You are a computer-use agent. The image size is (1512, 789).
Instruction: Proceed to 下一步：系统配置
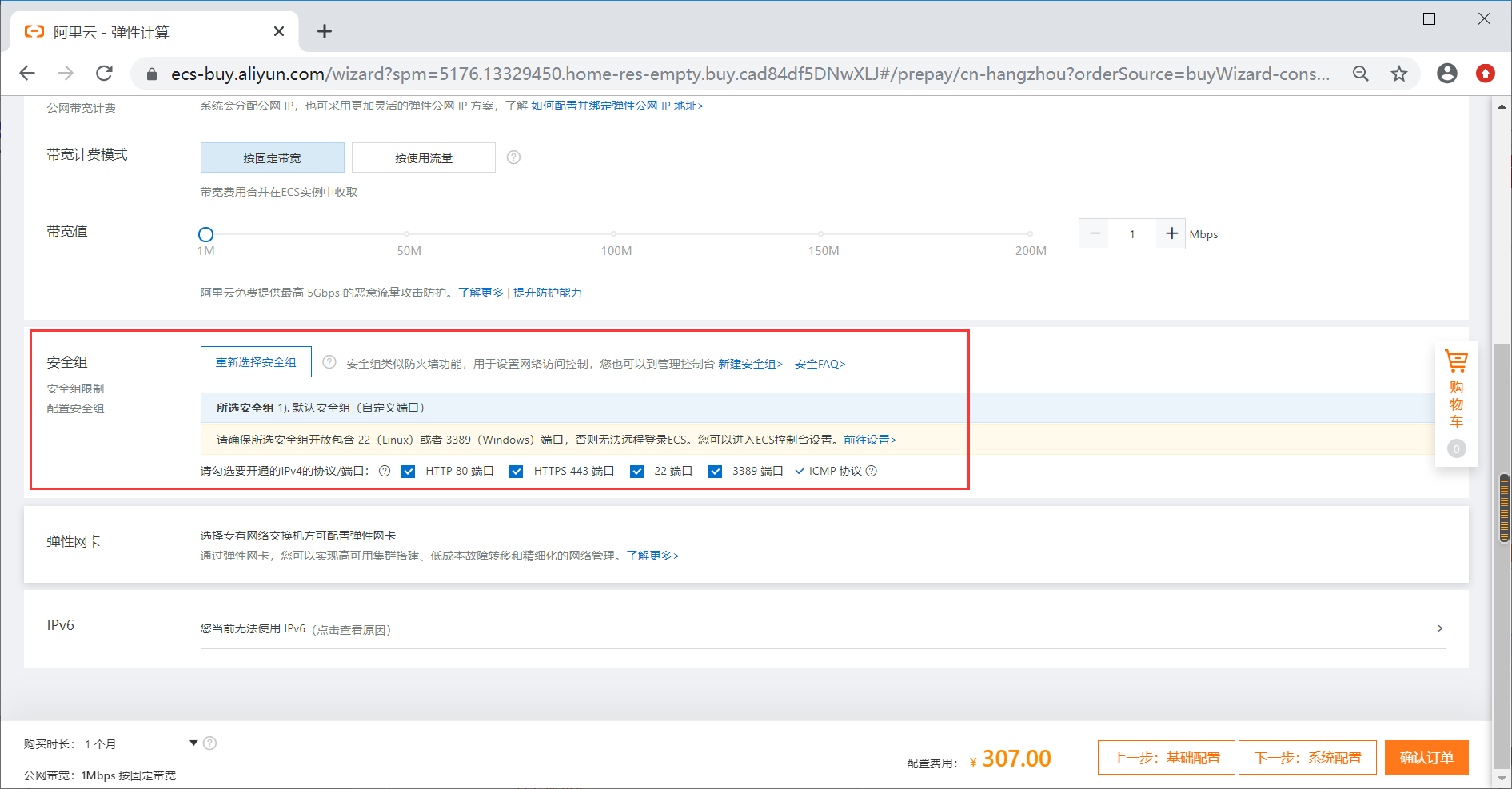coord(1307,757)
